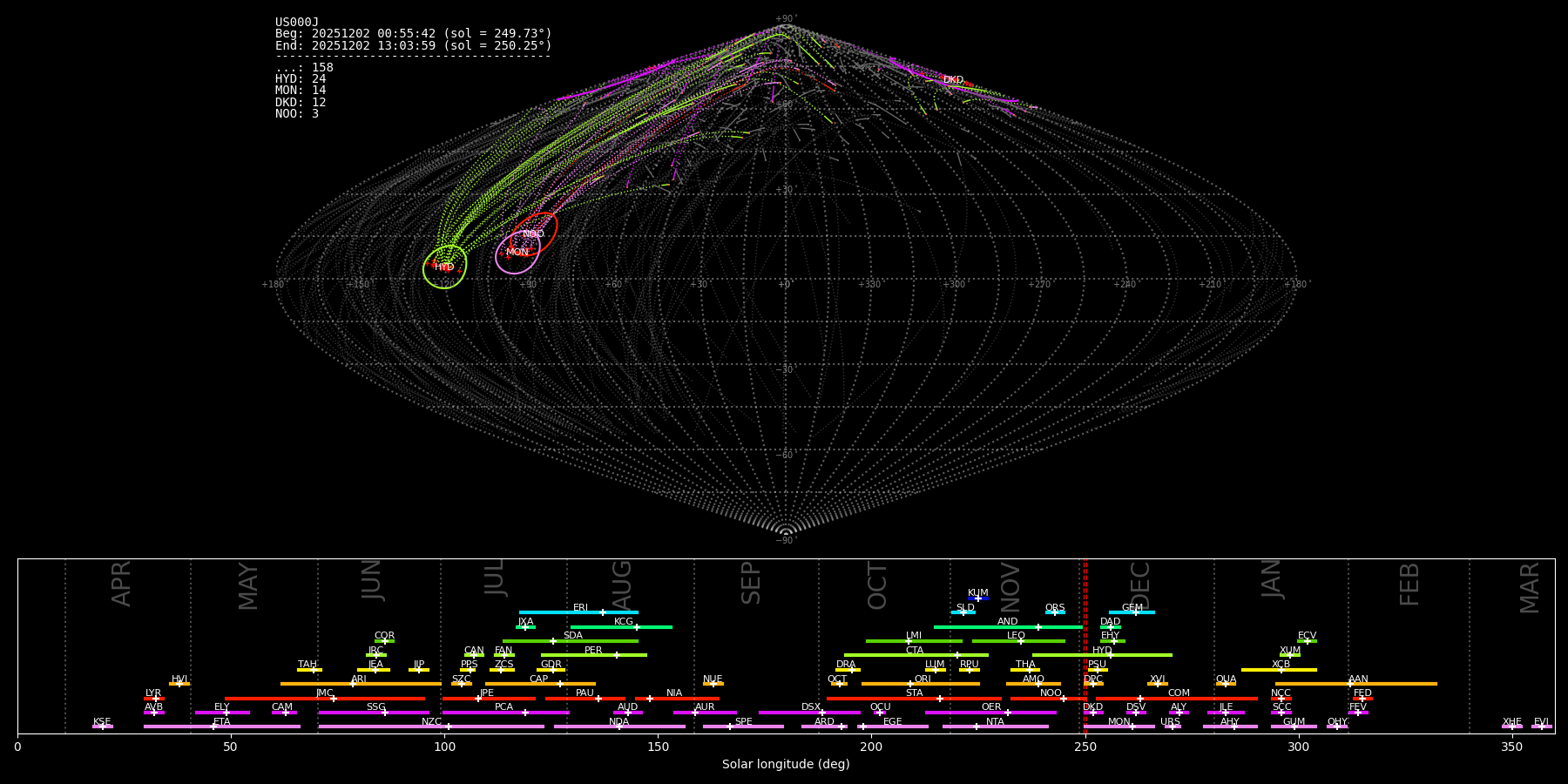This screenshot has height=784, width=1568.
Task: Select the "End: 20251202 13:03:59" line
Action: click(414, 45)
